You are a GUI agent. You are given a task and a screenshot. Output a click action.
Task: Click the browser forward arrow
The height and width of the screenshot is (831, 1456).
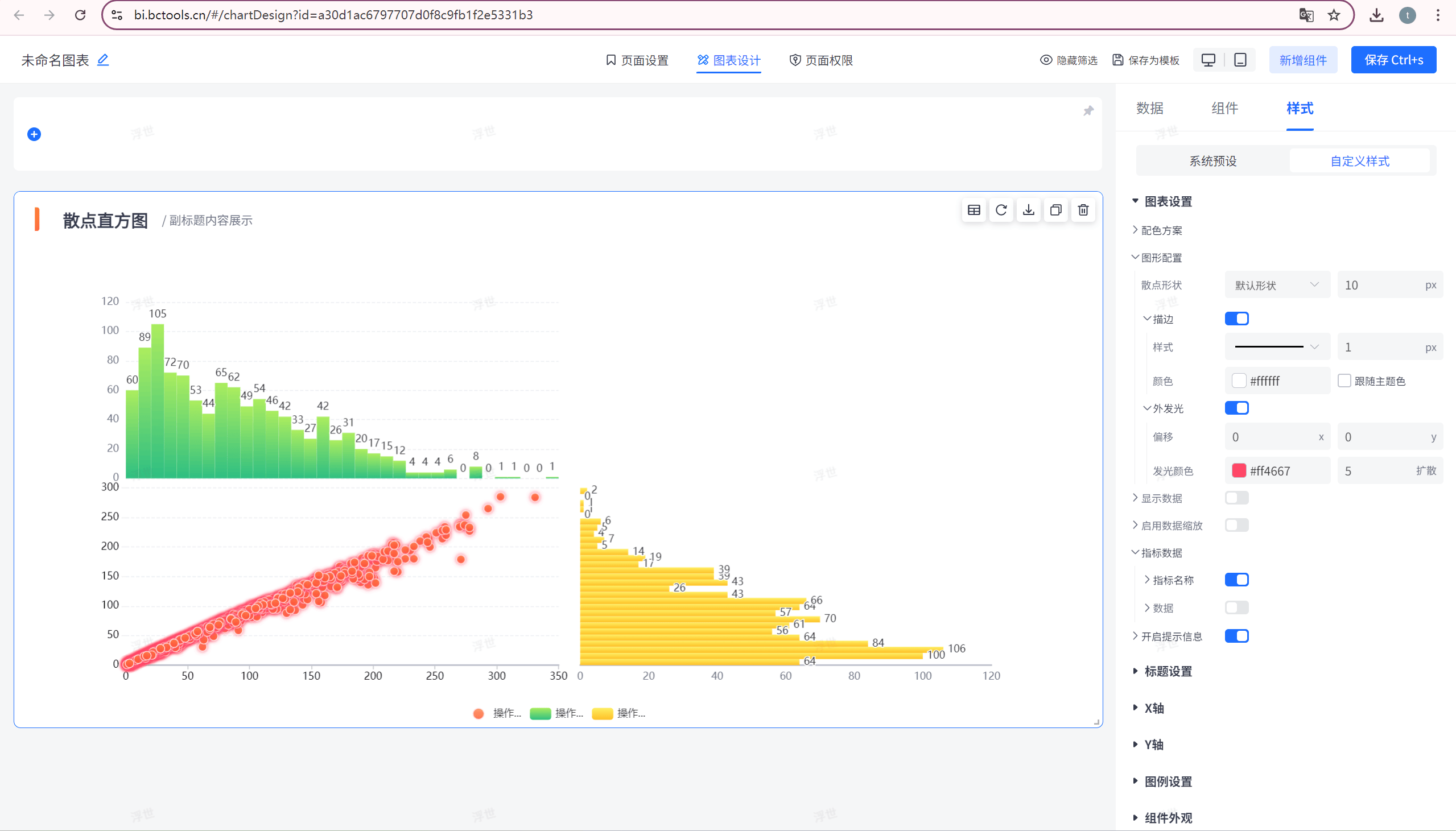(50, 15)
